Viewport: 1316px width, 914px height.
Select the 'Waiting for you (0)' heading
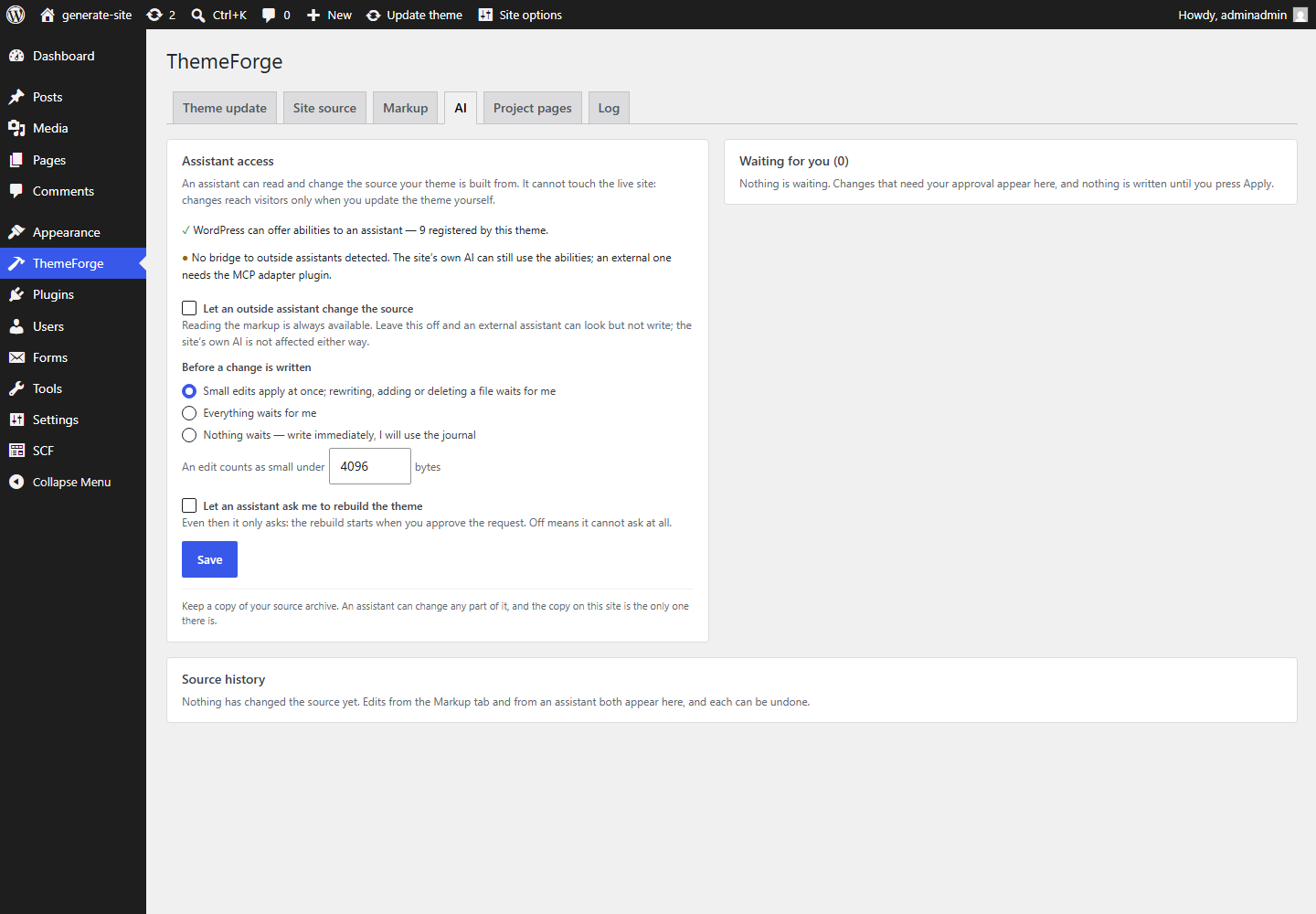coord(794,161)
